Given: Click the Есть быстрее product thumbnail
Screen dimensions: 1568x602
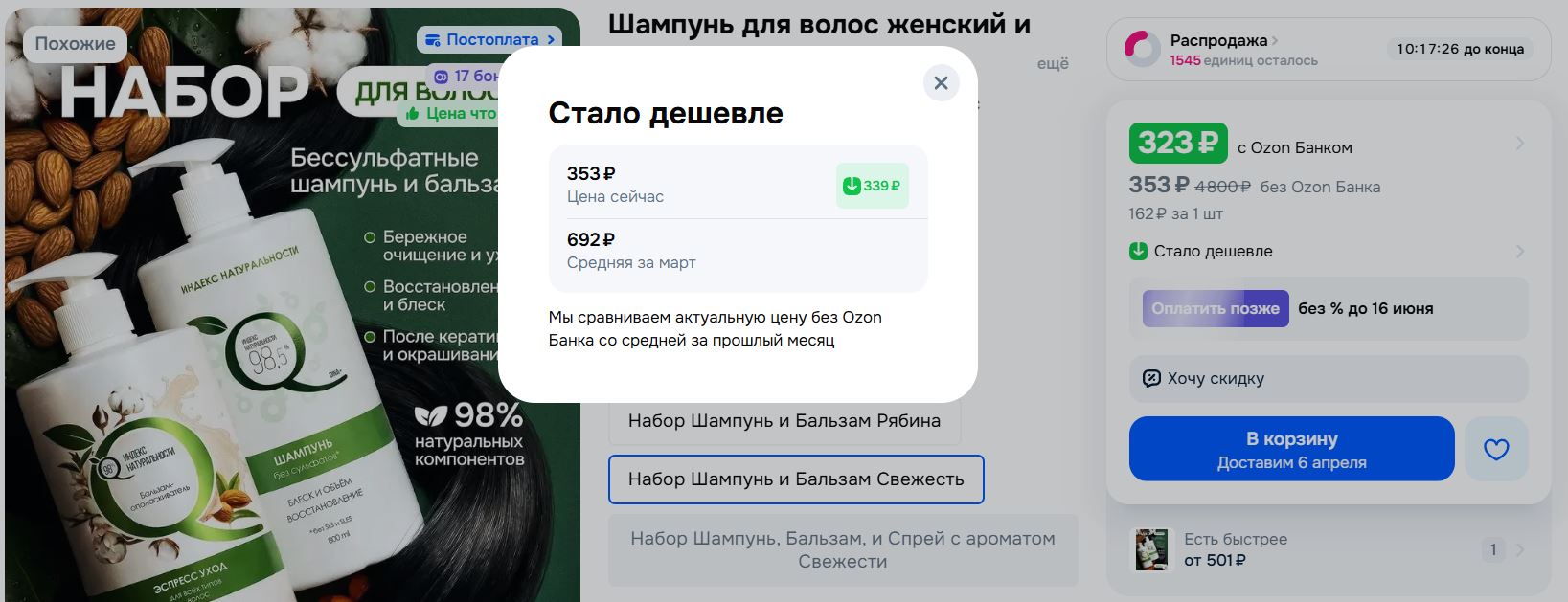Looking at the screenshot, I should tap(1151, 549).
